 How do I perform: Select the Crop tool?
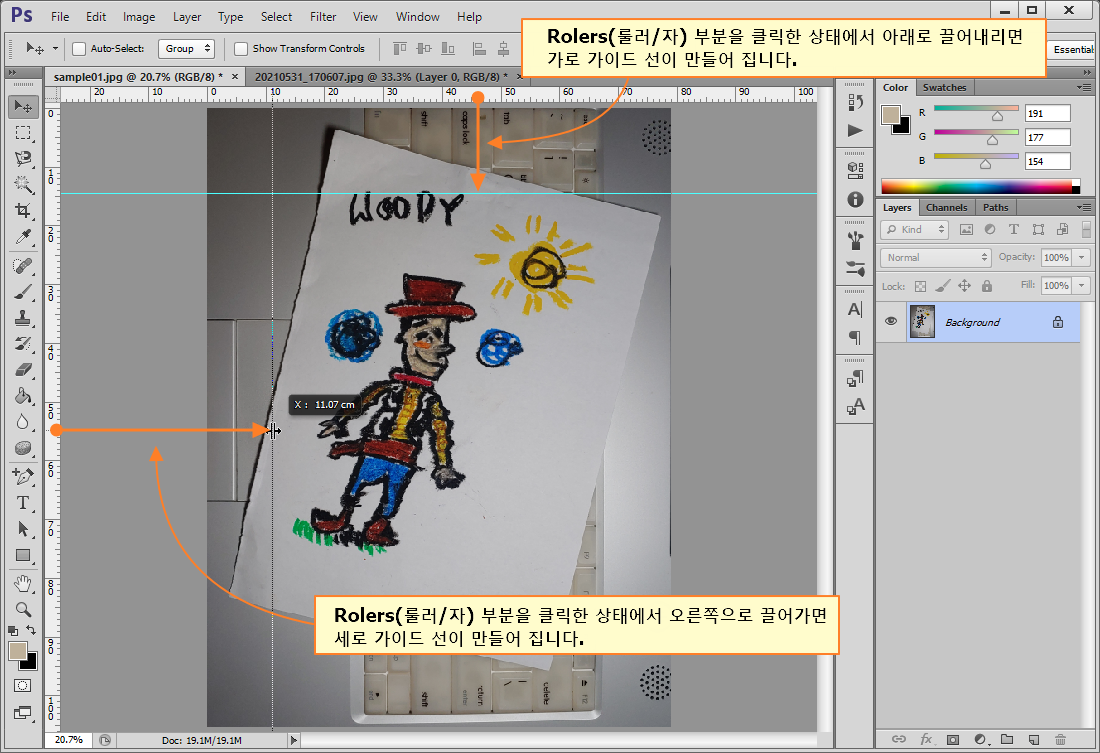(x=23, y=211)
